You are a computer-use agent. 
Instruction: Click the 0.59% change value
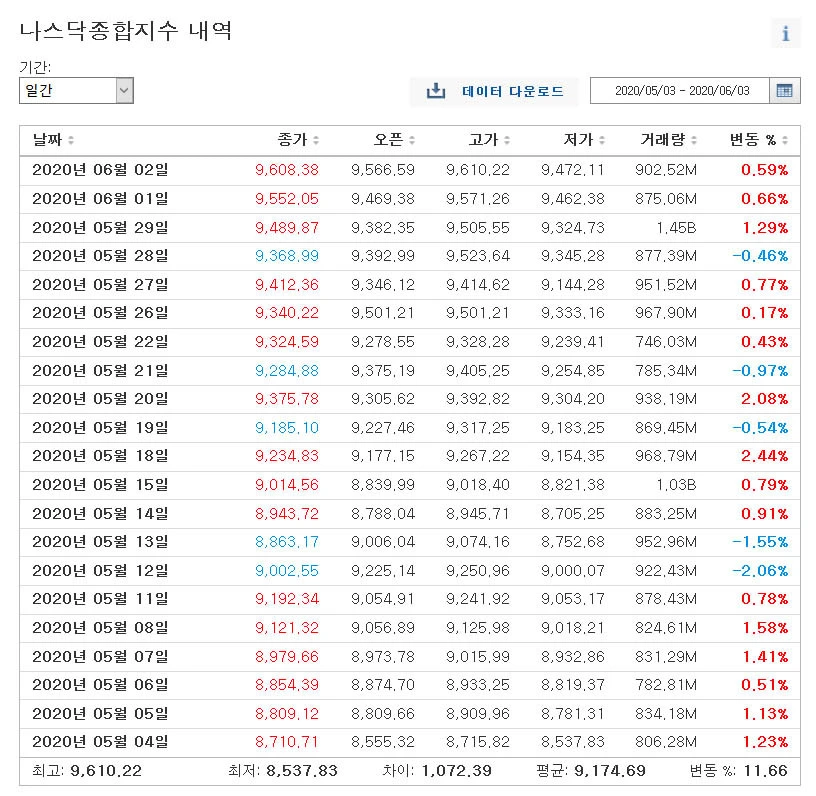tap(764, 170)
